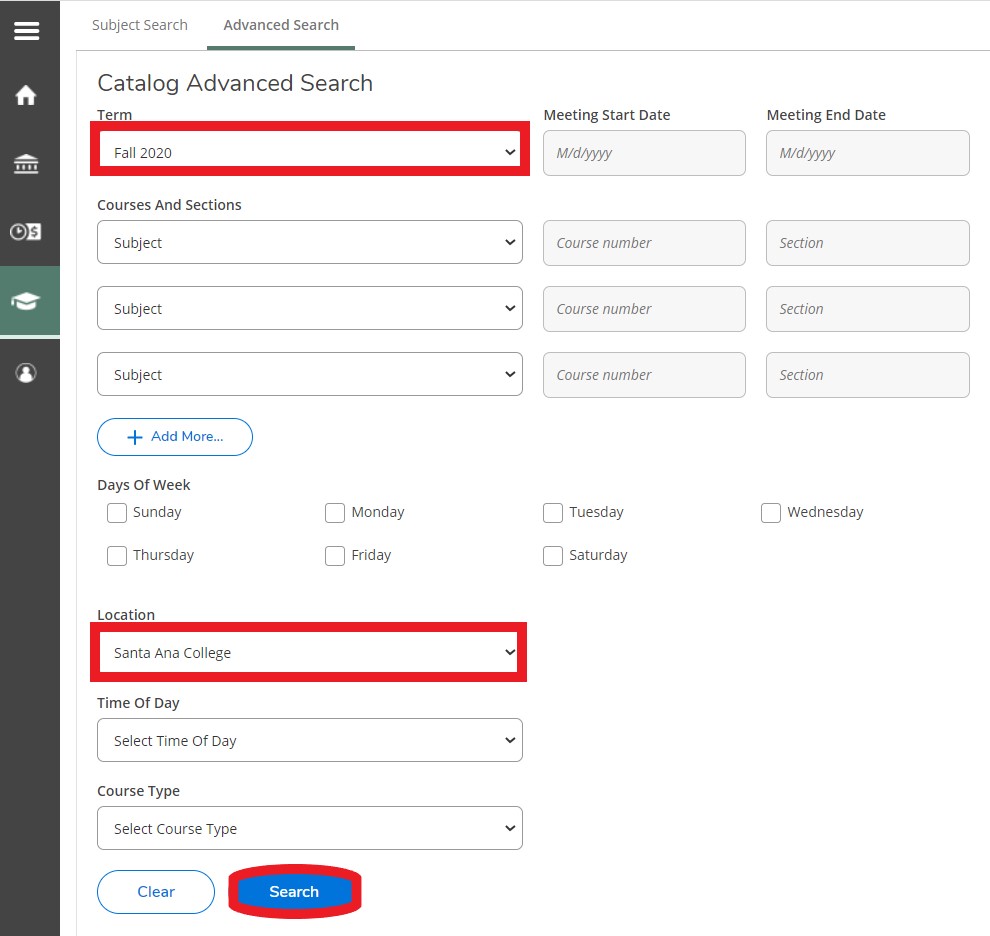
Task: Click the clock and dollar sidebar icon
Action: [27, 232]
